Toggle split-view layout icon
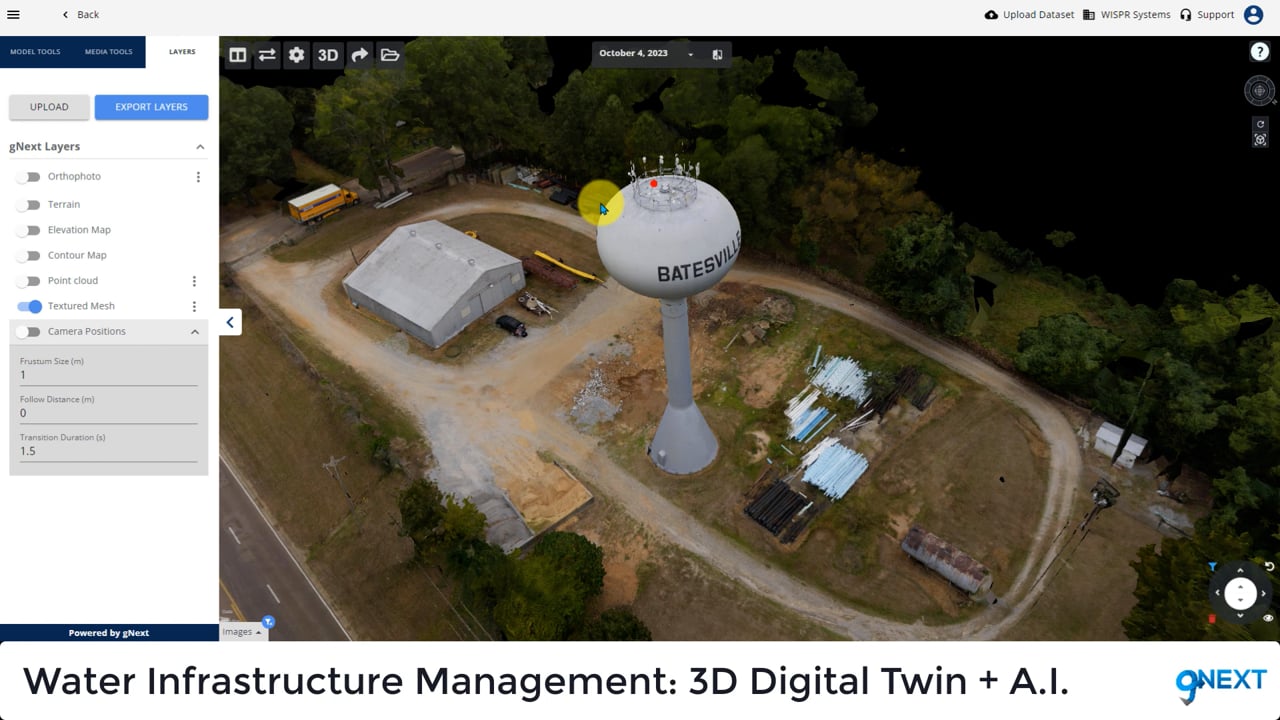Screen dimensions: 1280x720 [x=237, y=55]
